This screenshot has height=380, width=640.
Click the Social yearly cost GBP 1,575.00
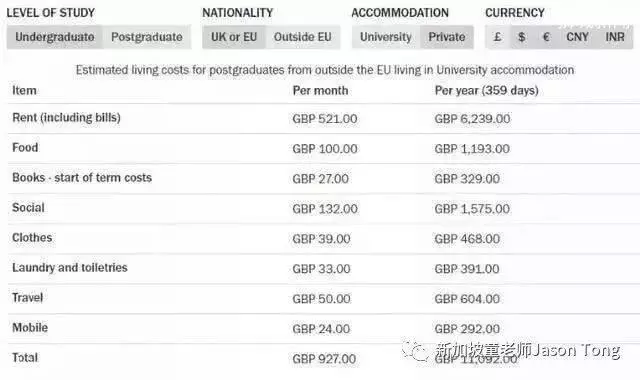(x=472, y=209)
